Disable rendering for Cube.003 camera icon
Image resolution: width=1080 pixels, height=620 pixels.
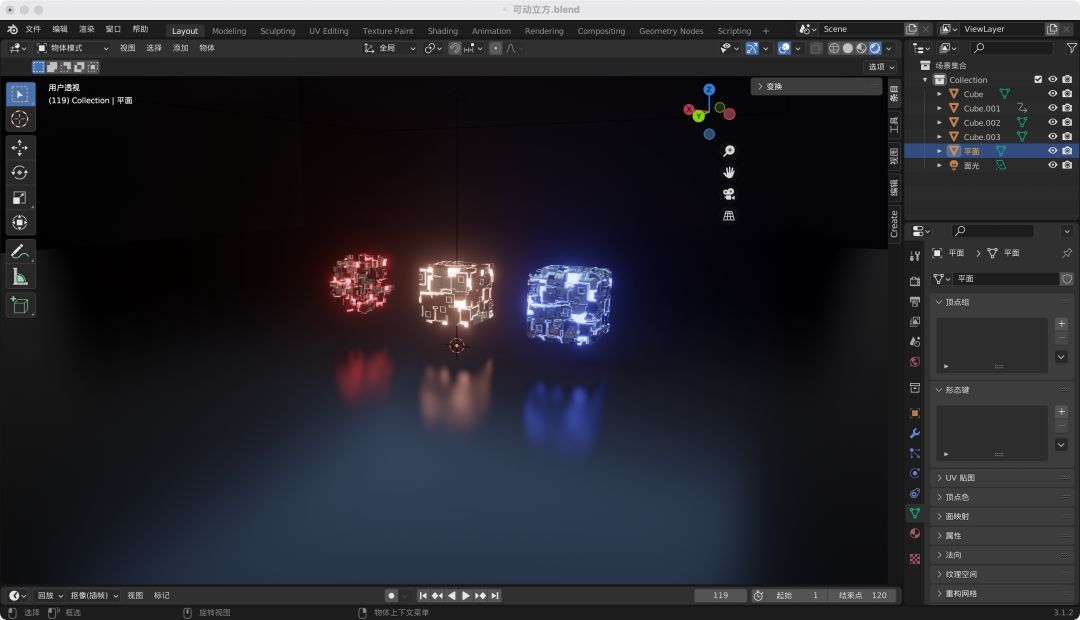click(x=1067, y=137)
